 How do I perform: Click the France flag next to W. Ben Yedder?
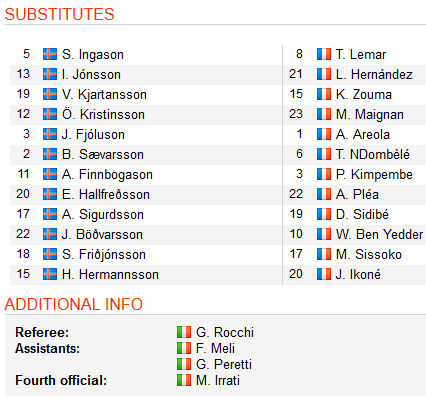pos(324,234)
